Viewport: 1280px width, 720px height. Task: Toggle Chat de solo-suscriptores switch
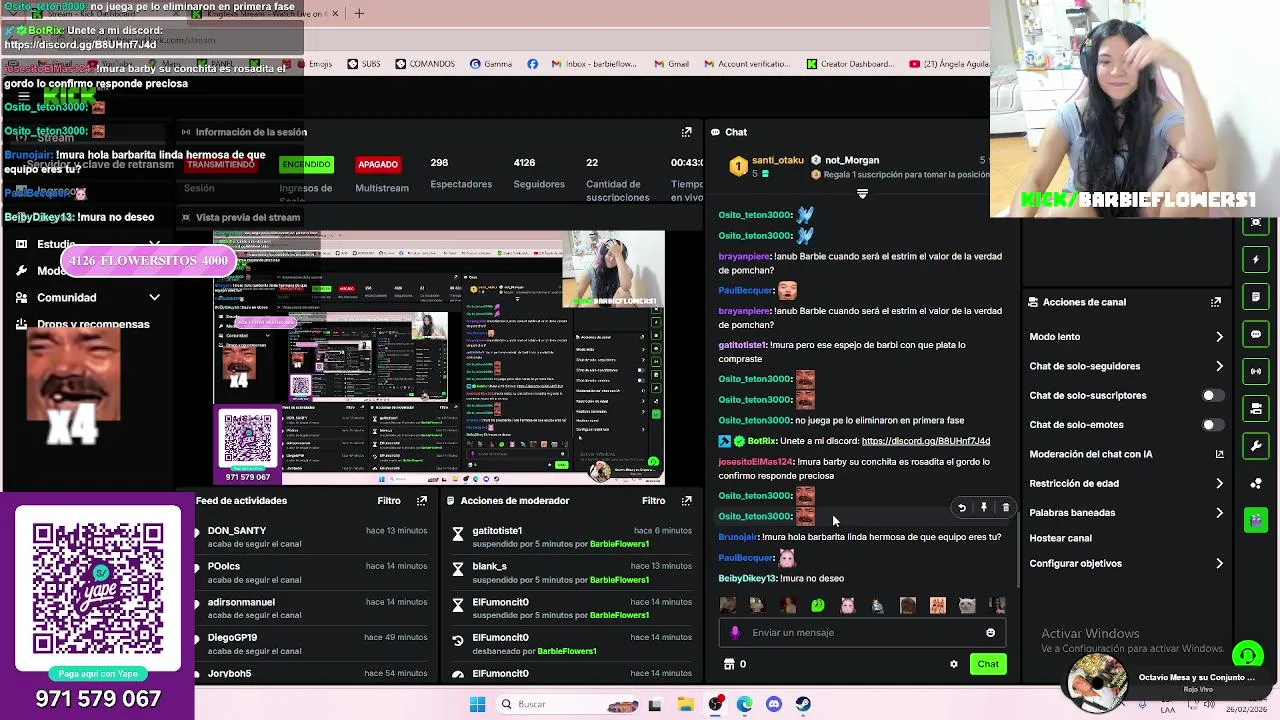coord(1212,395)
